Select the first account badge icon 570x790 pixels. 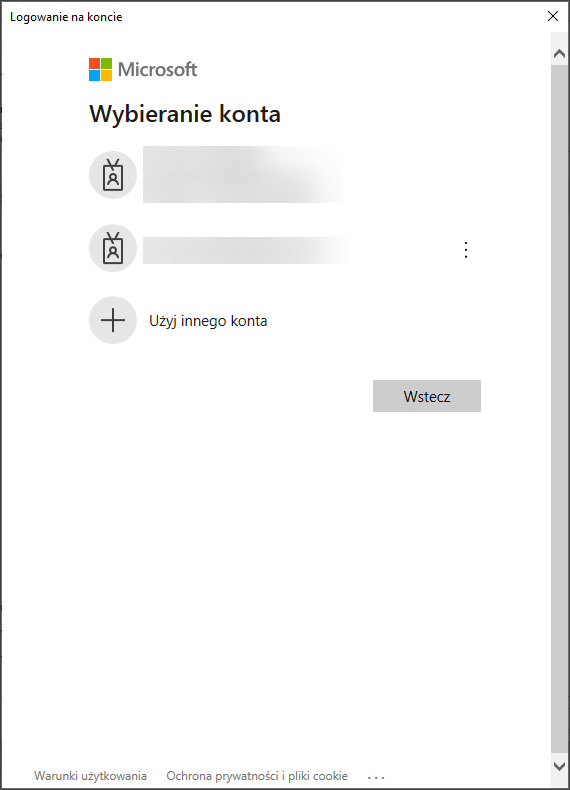[x=113, y=175]
